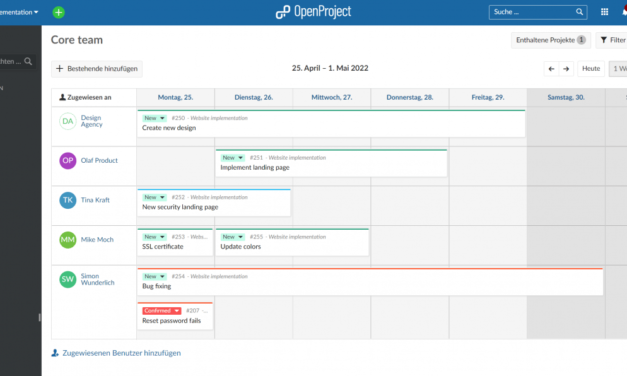Click the #250 work package ID
This screenshot has height=376, width=627.
[x=178, y=118]
